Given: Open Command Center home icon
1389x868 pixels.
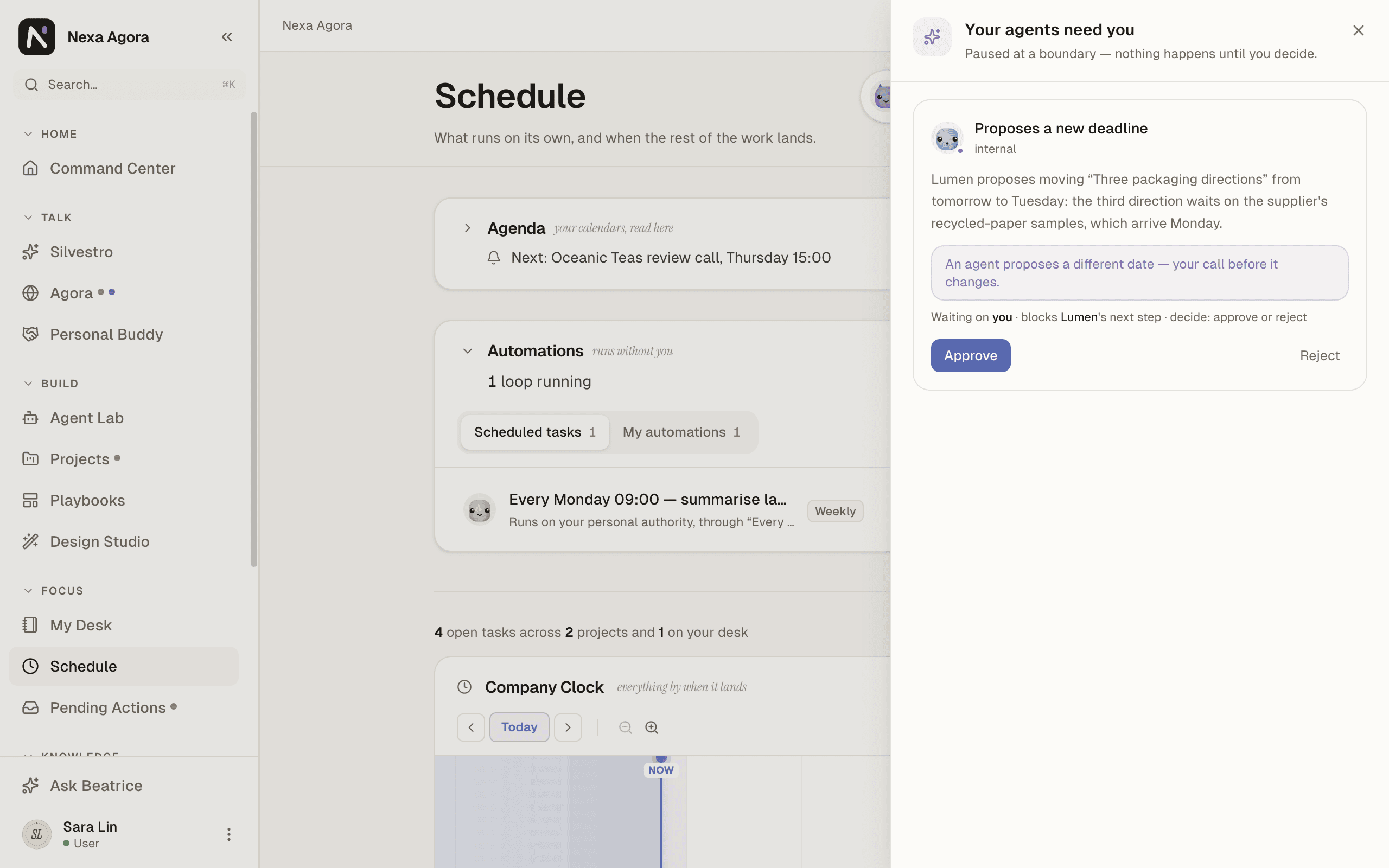Looking at the screenshot, I should click(x=30, y=168).
